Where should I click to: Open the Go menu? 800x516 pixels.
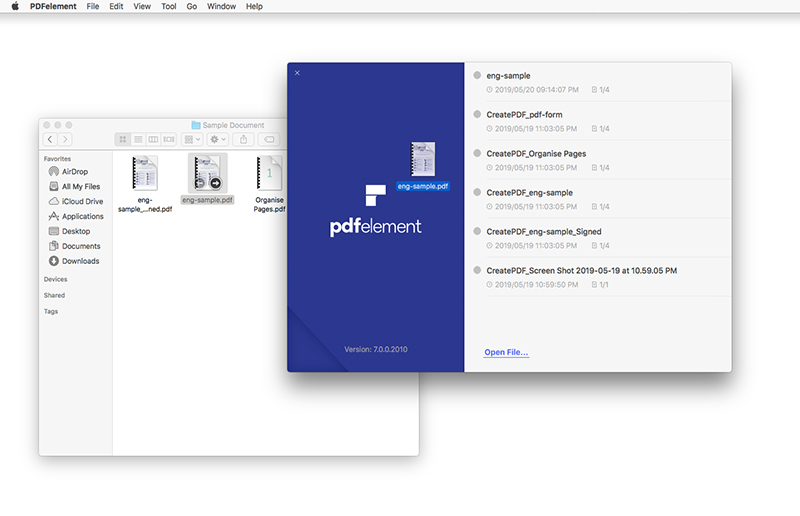[192, 6]
